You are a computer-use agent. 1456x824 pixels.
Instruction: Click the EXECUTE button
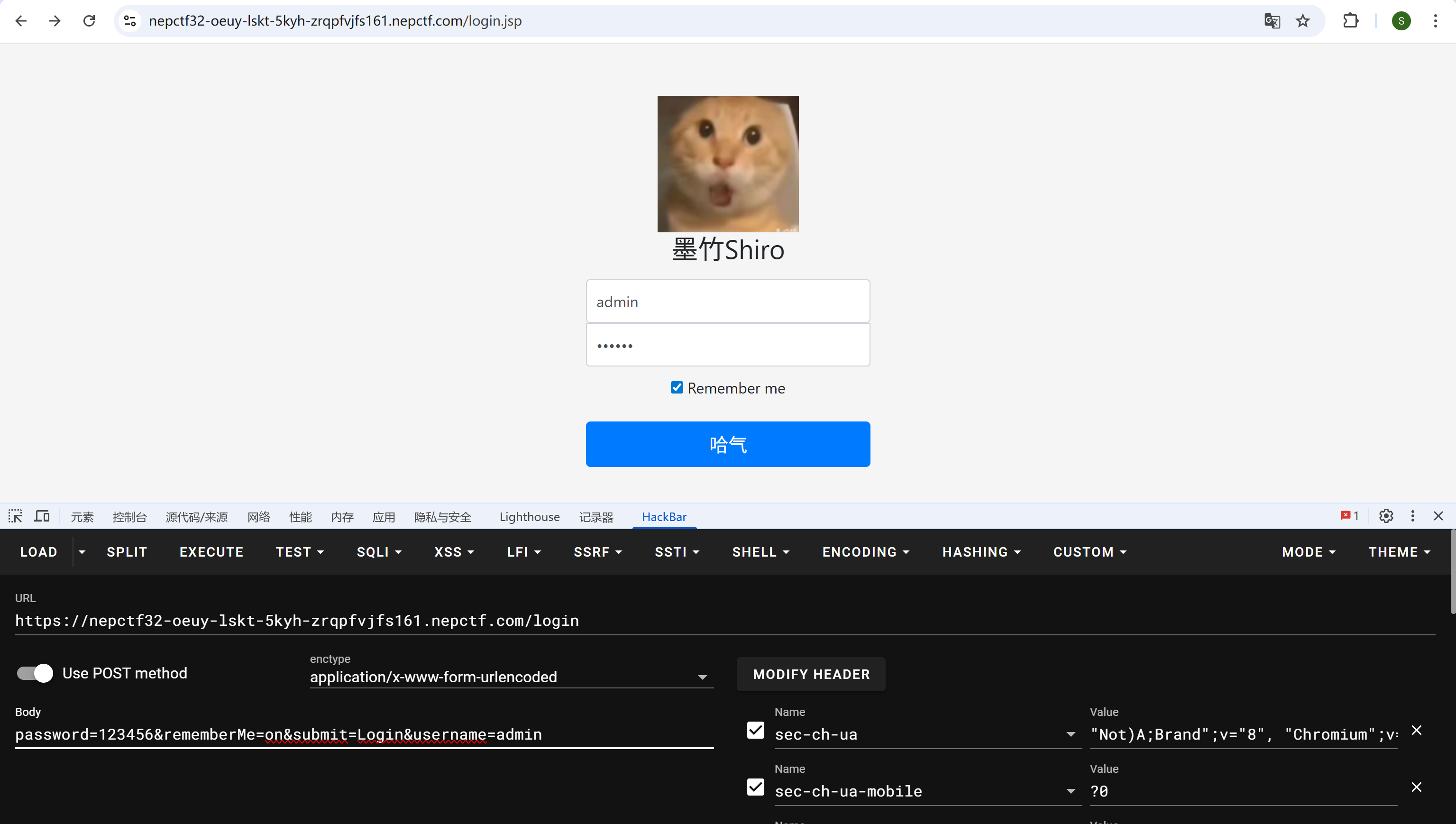[211, 552]
